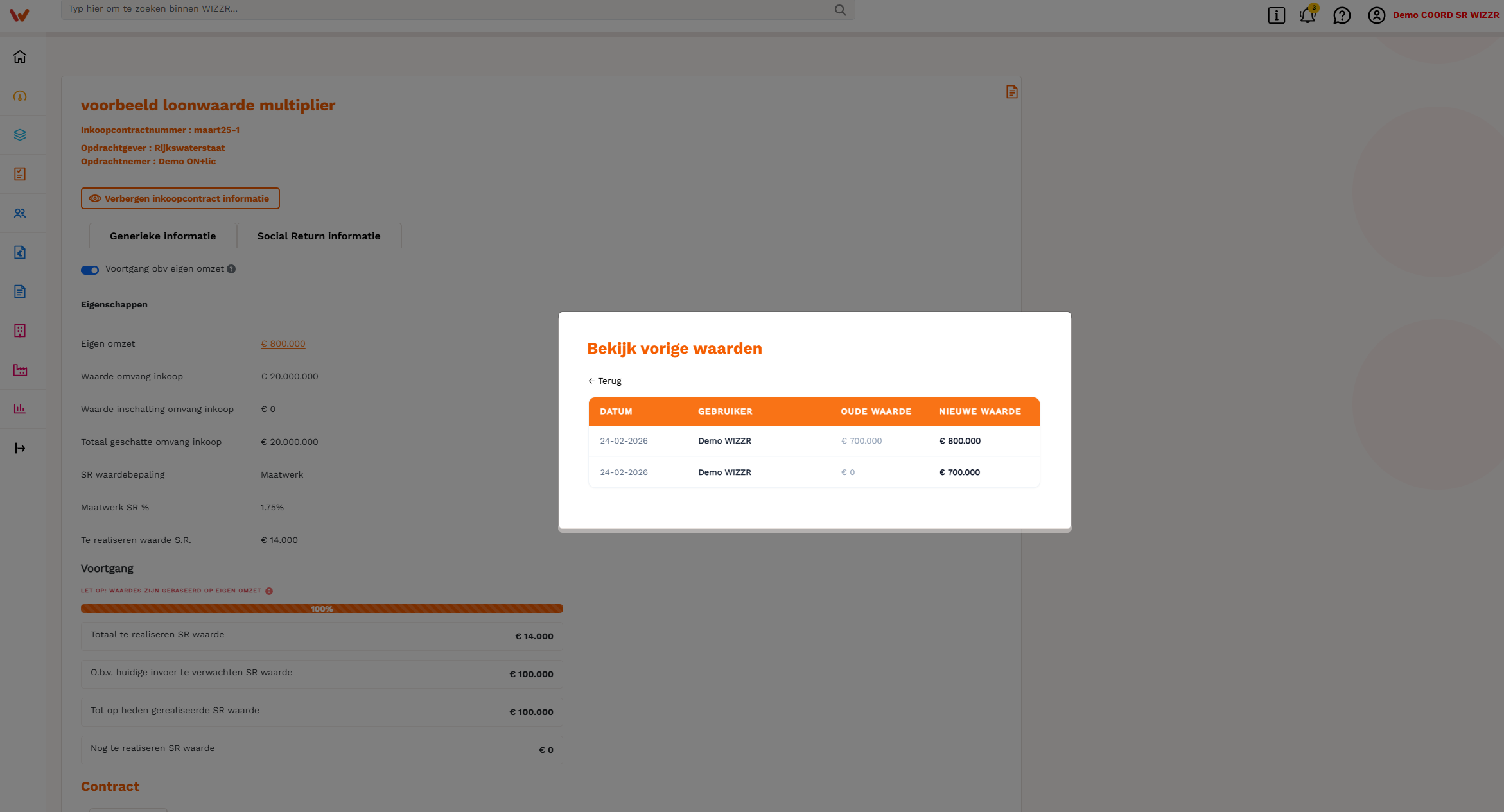Click the document icon at card corner
The image size is (1504, 812).
coord(1012,92)
